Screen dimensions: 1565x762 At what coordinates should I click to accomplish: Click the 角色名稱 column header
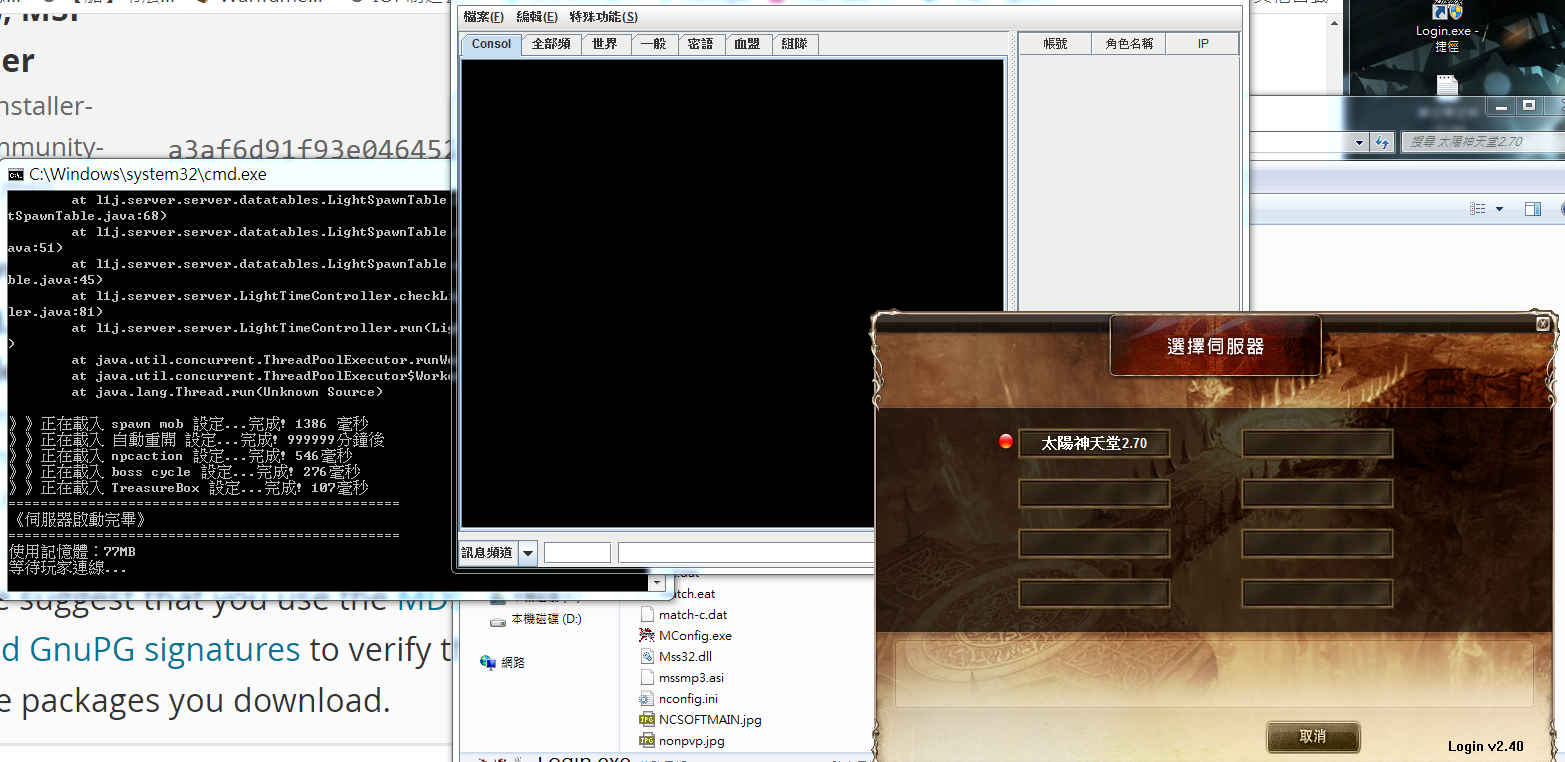(1129, 44)
